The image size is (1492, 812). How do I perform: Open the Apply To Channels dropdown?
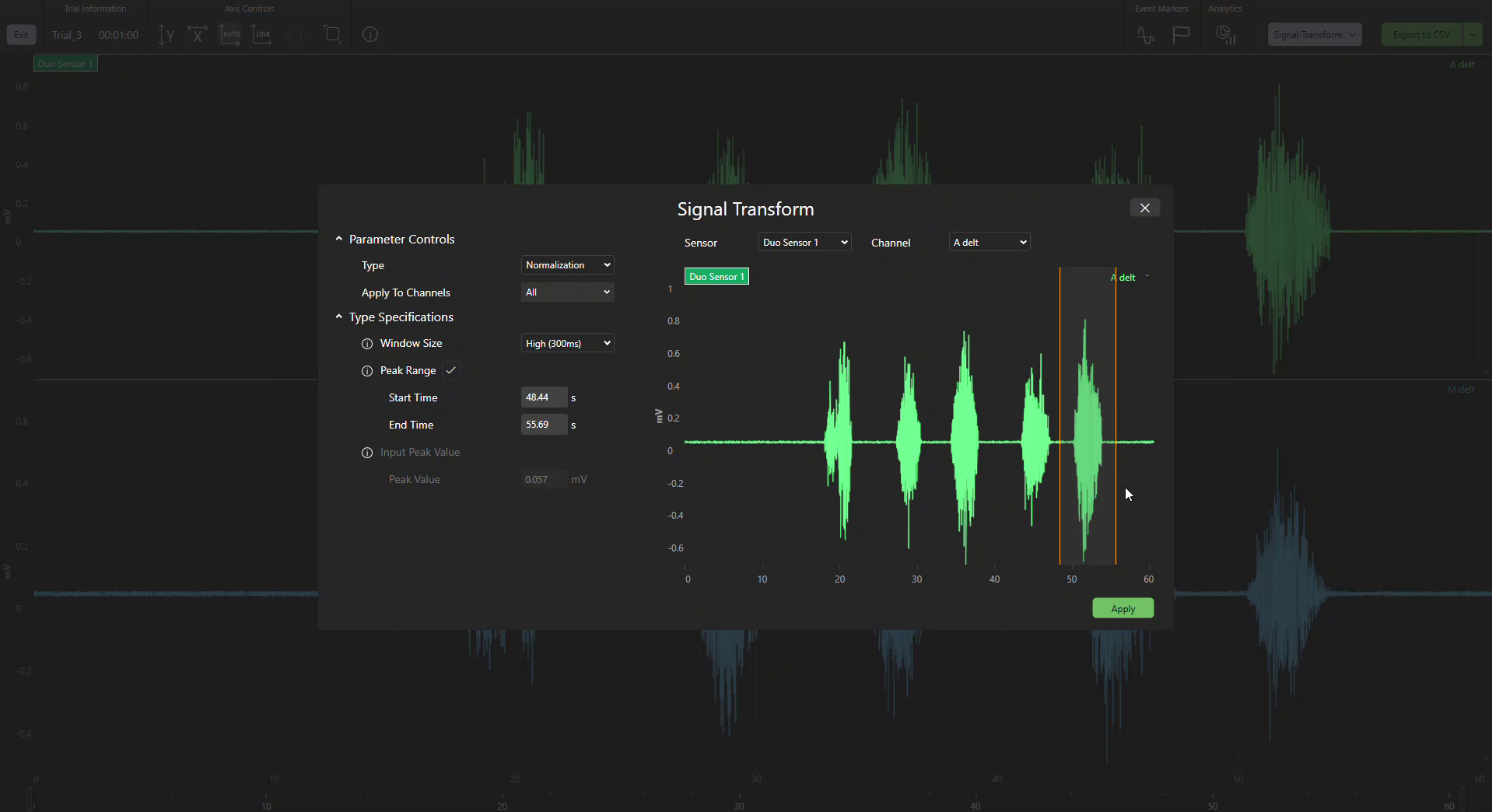pos(567,292)
